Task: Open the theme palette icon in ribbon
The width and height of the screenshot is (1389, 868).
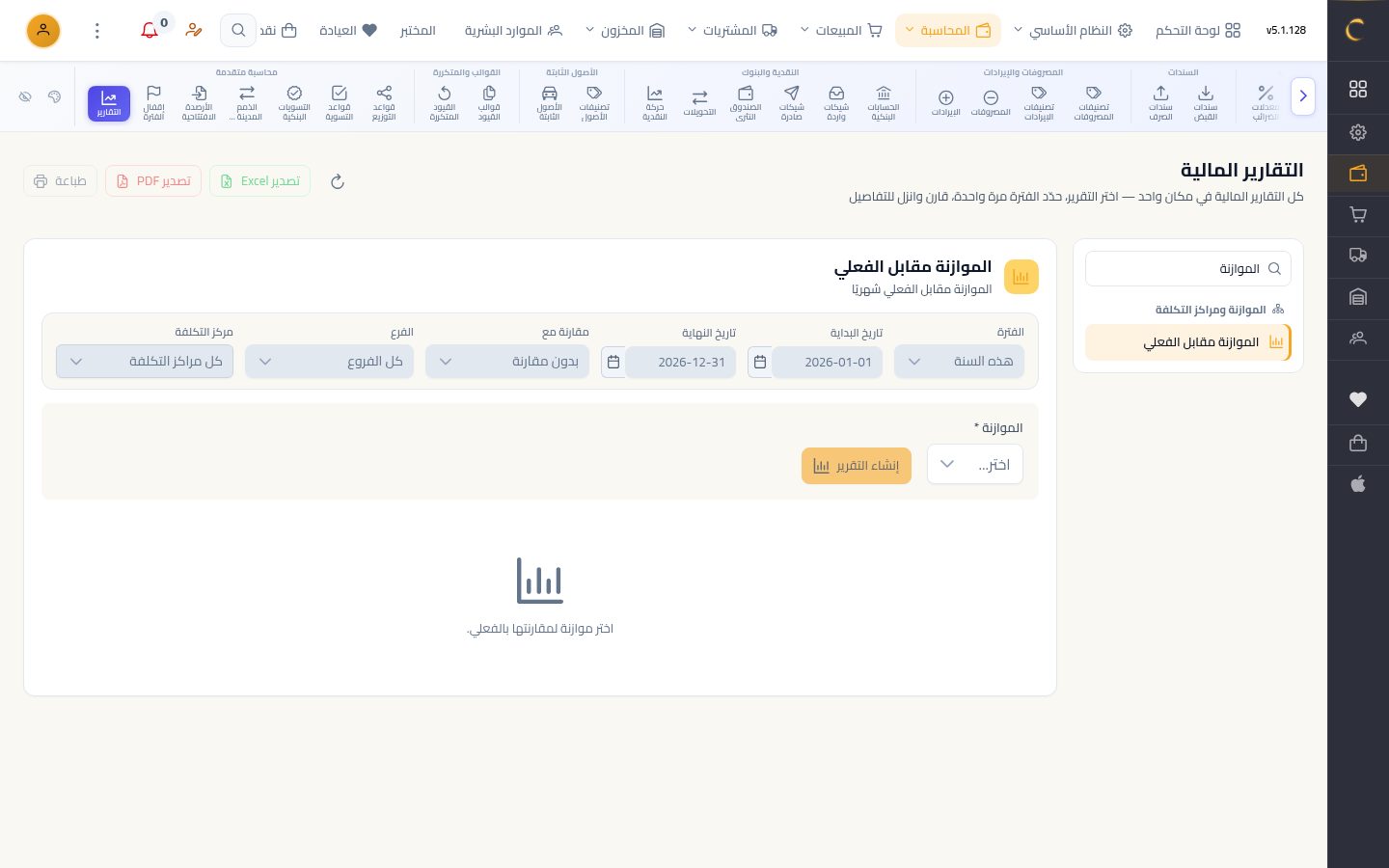Action: 54,96
